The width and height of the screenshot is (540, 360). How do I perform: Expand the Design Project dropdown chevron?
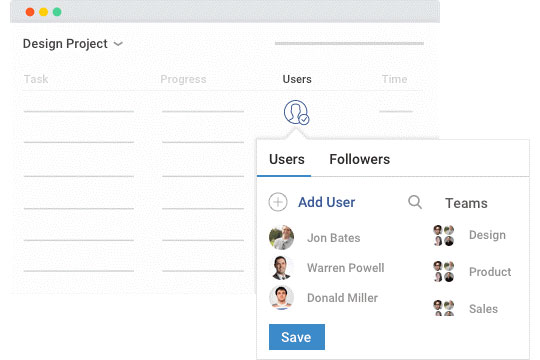pyautogui.click(x=118, y=44)
